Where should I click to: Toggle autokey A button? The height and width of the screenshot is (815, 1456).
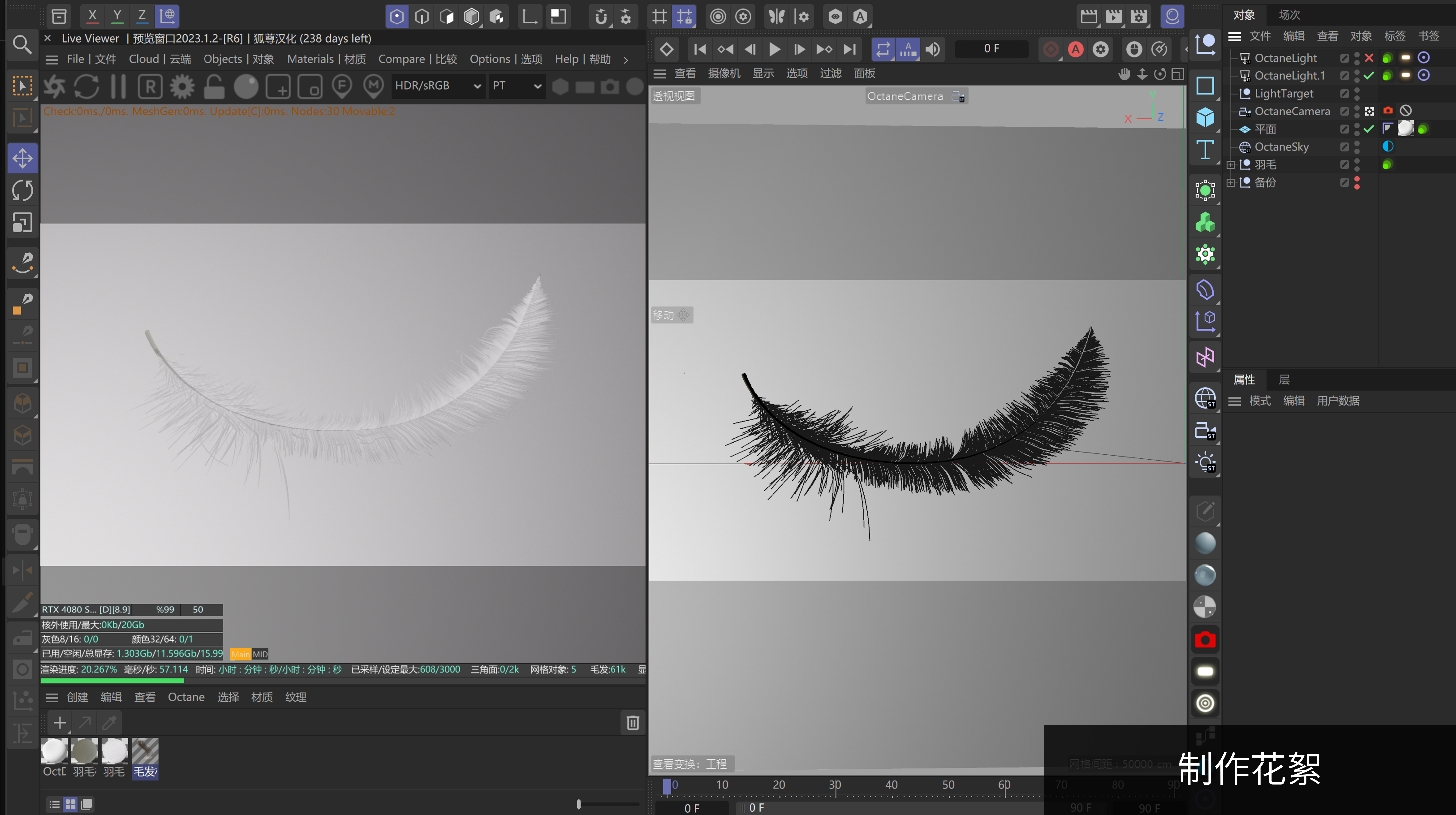(1075, 49)
